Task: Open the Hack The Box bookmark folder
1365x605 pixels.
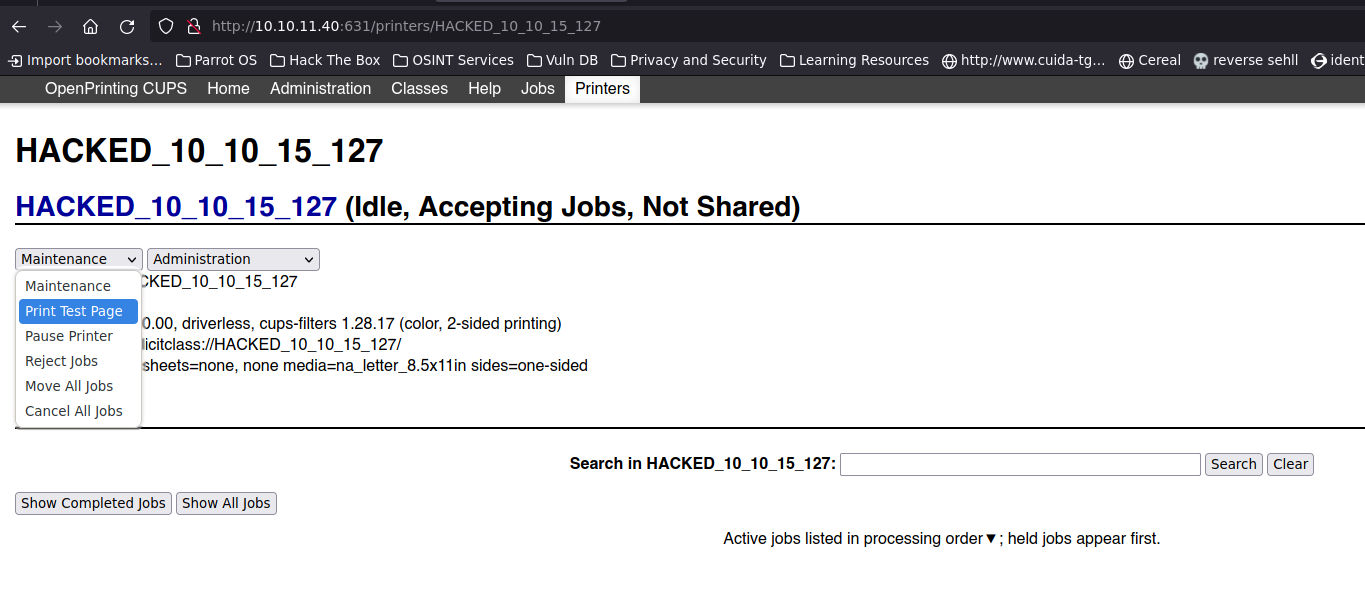Action: click(325, 60)
